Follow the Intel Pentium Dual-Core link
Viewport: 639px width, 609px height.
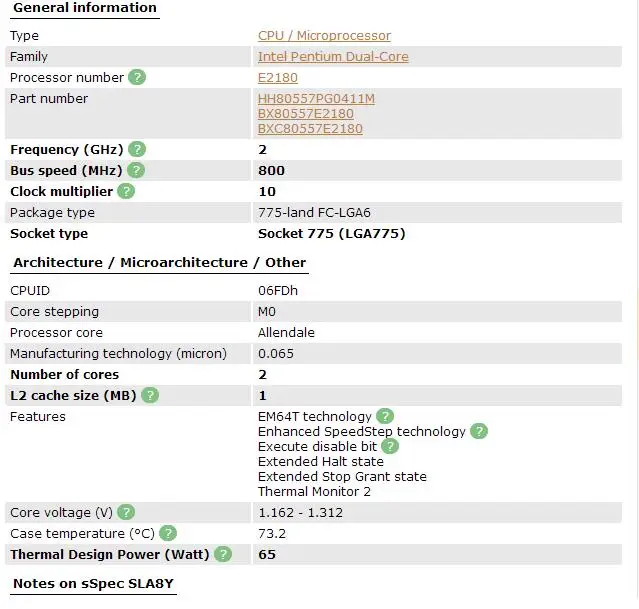(x=333, y=57)
